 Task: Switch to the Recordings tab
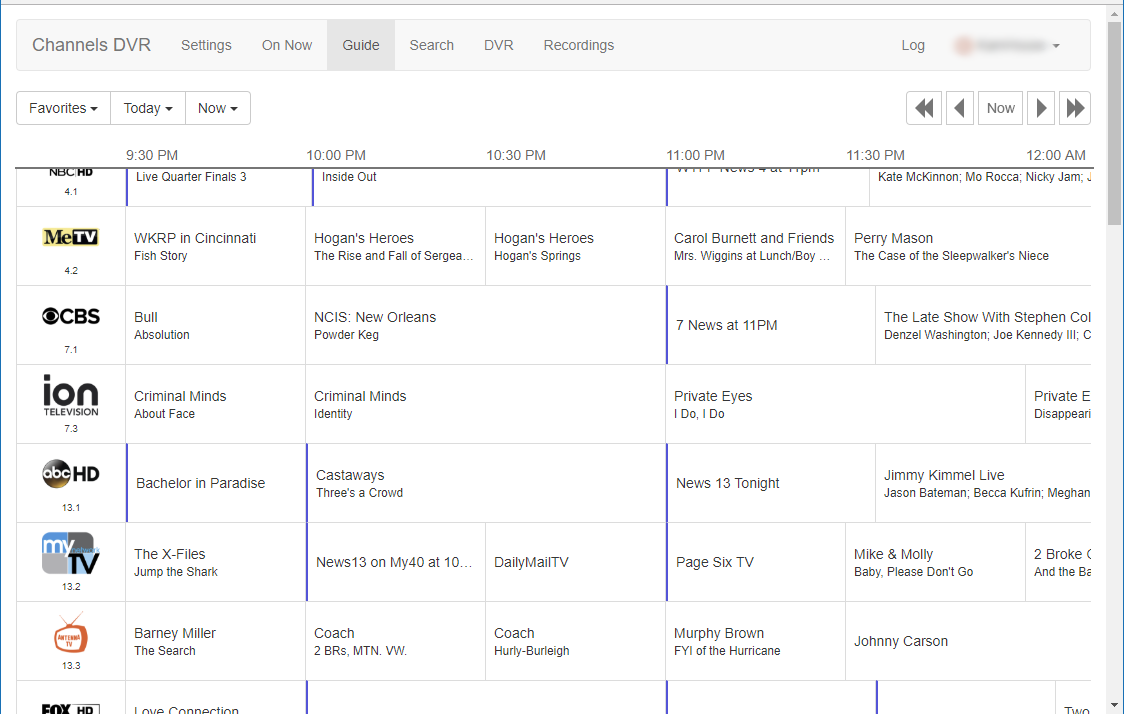click(578, 45)
